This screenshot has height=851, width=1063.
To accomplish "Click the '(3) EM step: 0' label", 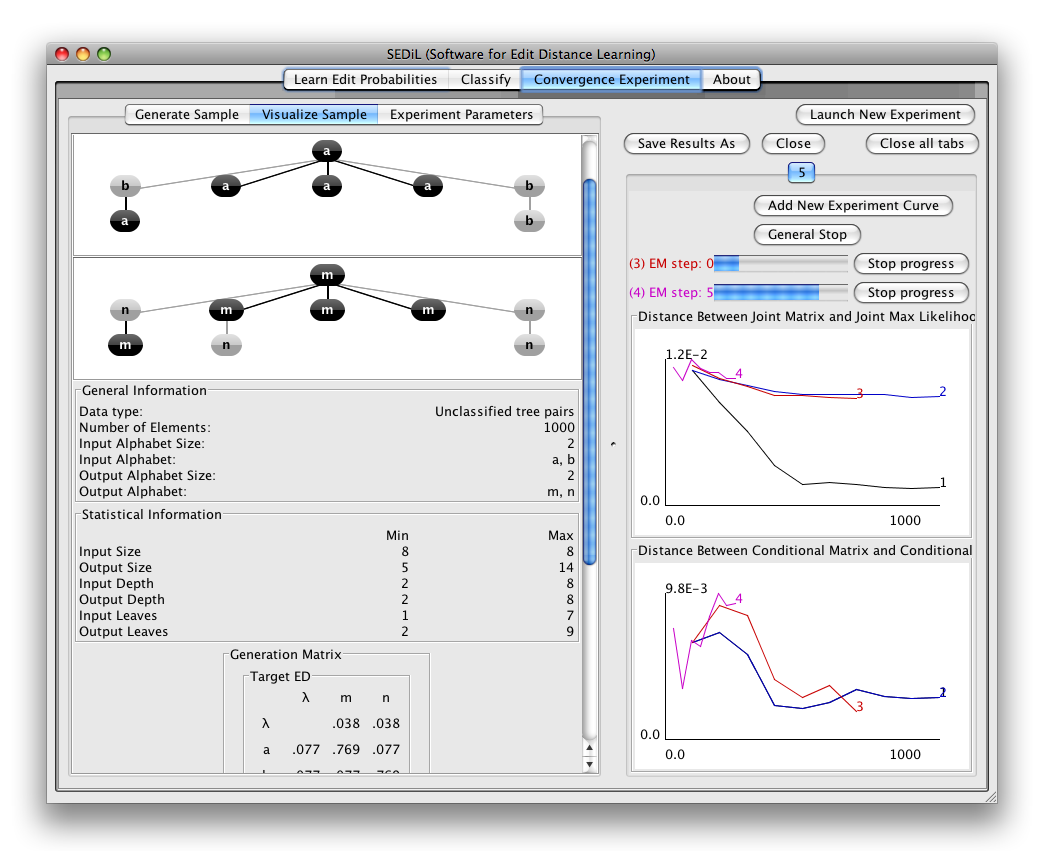I will click(671, 264).
